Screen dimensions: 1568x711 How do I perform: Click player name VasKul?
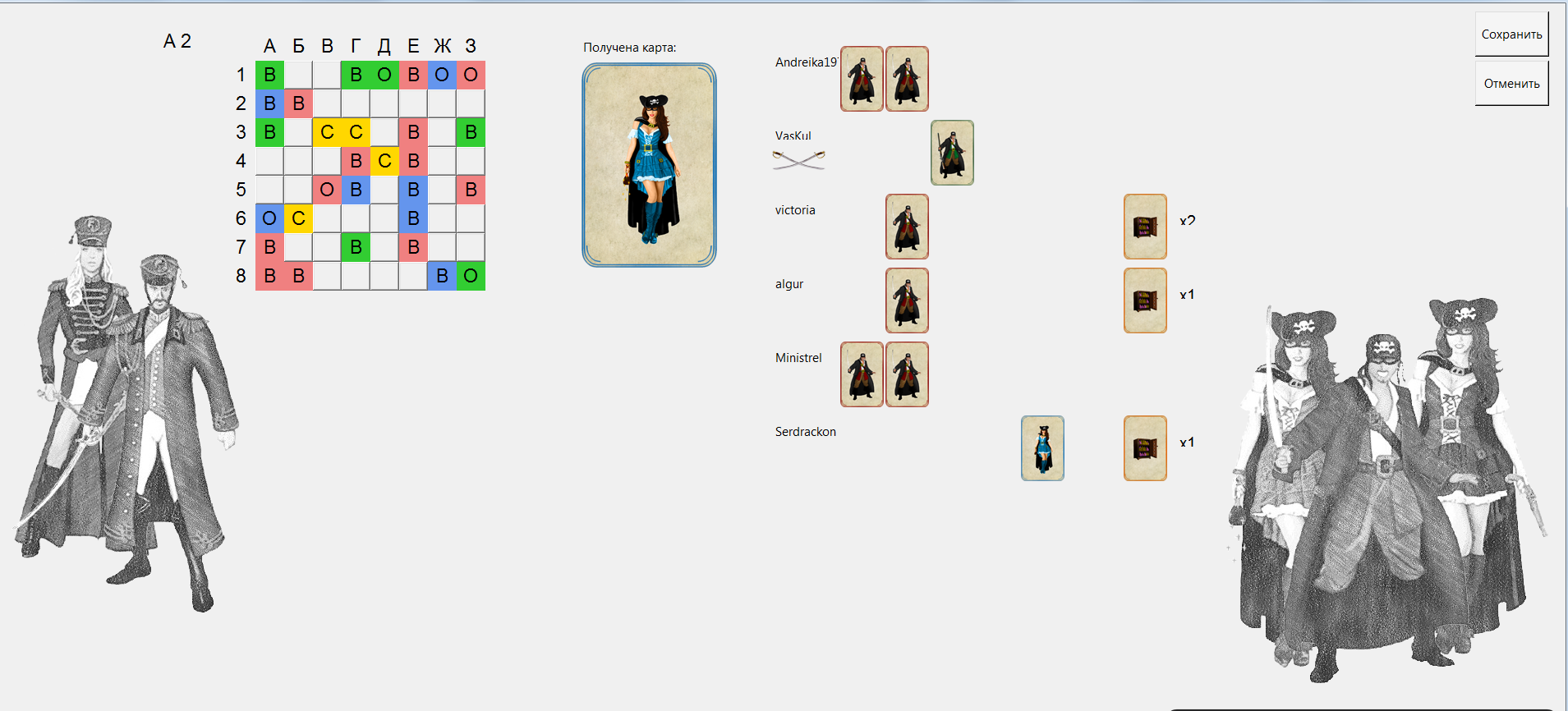[793, 136]
